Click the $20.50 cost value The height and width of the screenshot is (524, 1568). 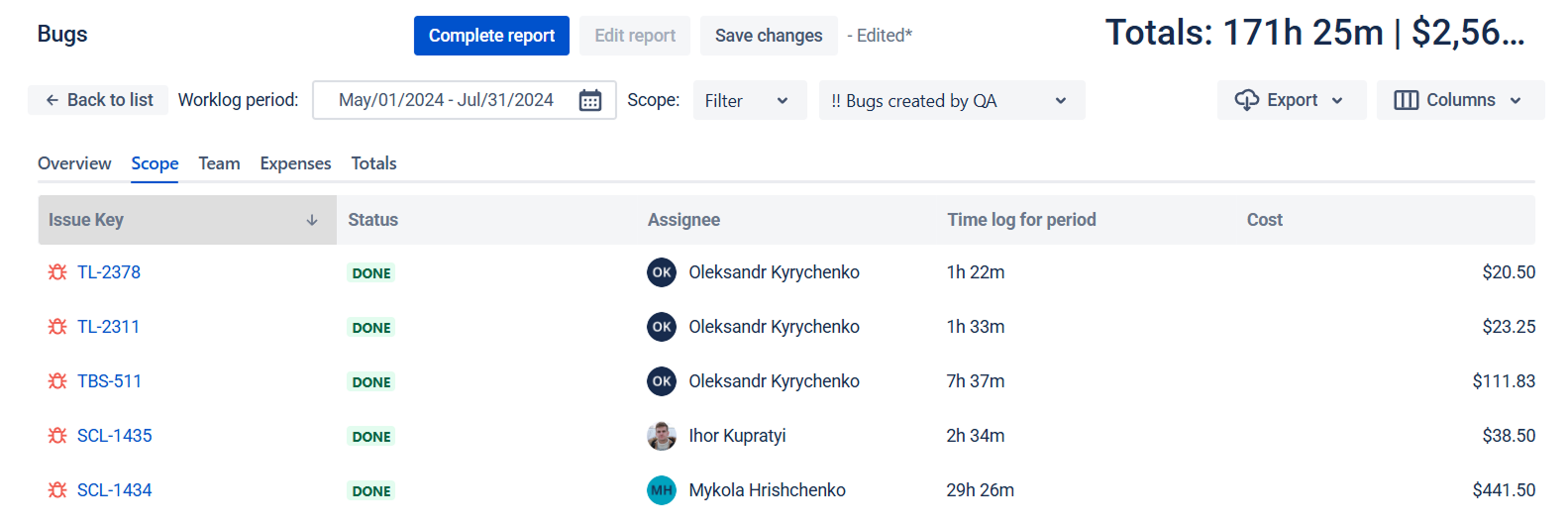1509,272
